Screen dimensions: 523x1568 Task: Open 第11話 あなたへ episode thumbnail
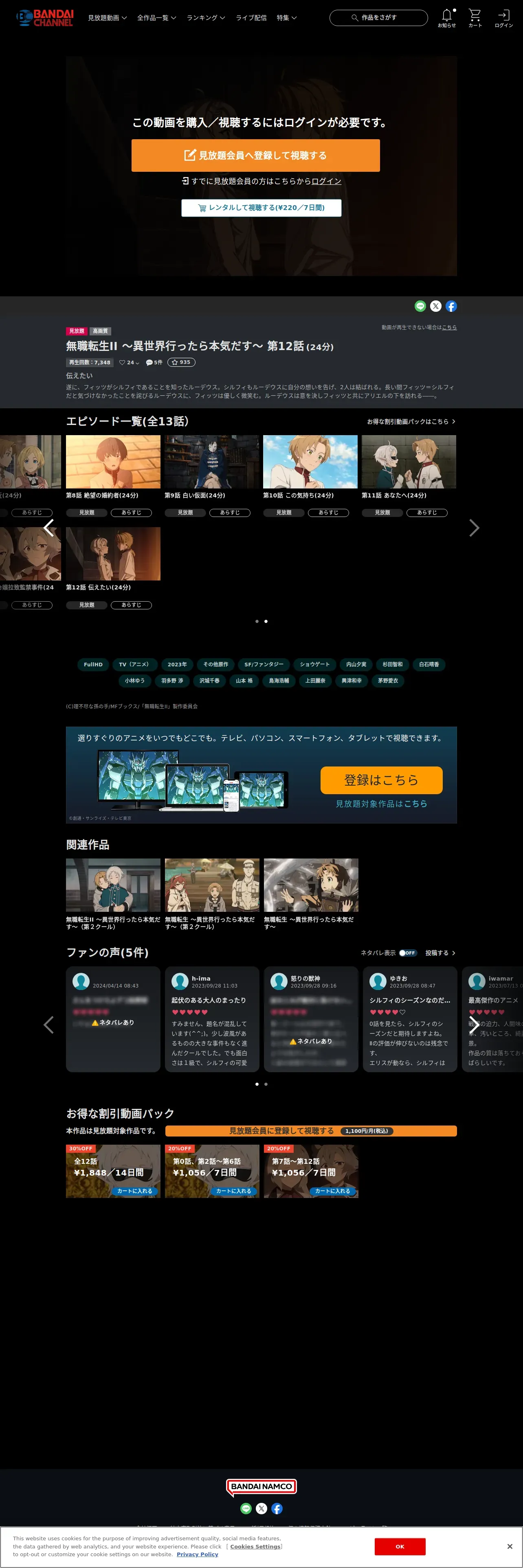[x=409, y=461]
